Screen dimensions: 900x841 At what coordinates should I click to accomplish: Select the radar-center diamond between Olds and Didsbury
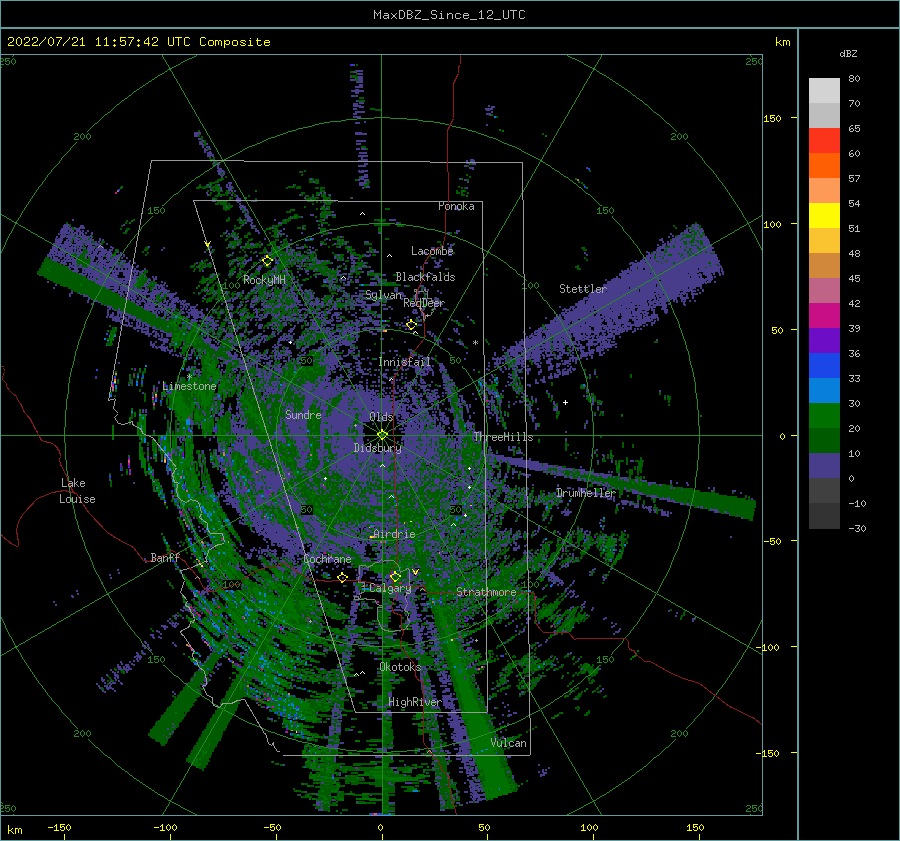pyautogui.click(x=382, y=435)
